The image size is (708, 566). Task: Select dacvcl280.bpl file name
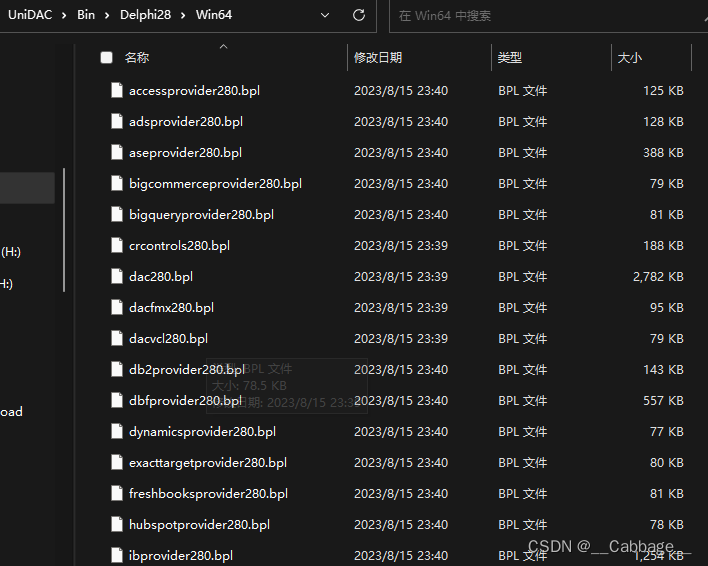coord(168,339)
